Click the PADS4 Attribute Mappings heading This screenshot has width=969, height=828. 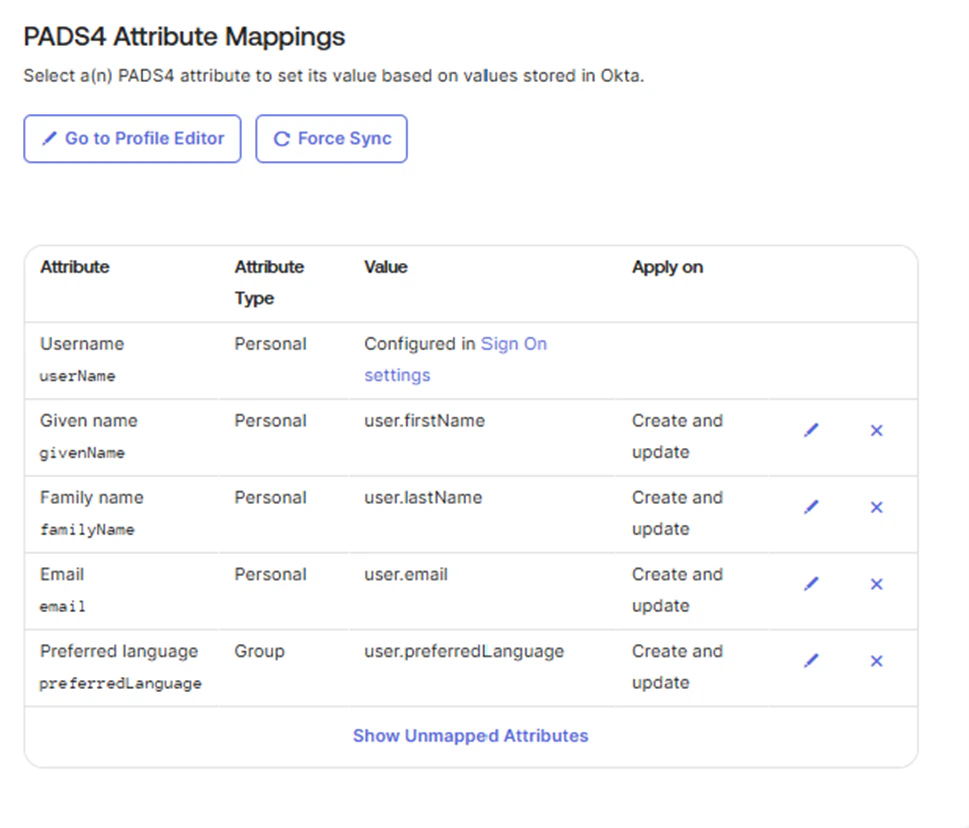[x=184, y=36]
